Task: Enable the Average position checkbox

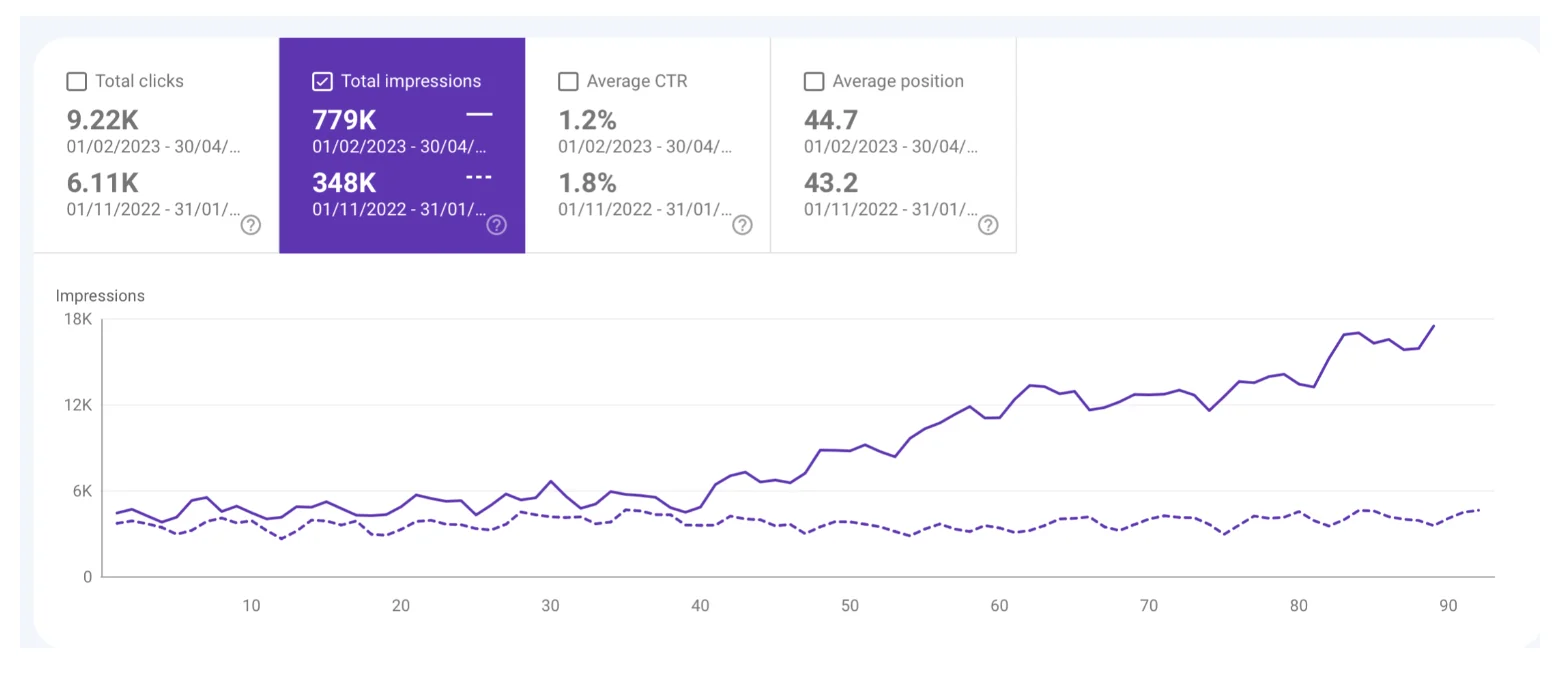Action: coord(814,81)
